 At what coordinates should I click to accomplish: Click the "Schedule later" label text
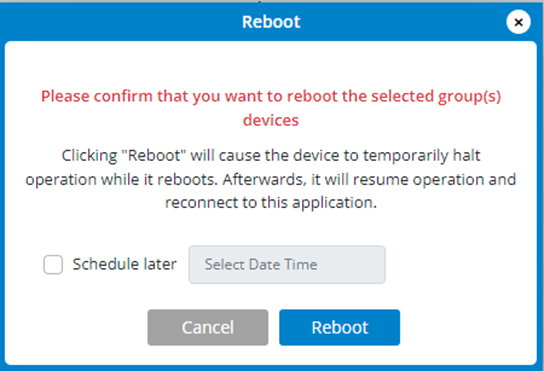click(125, 264)
